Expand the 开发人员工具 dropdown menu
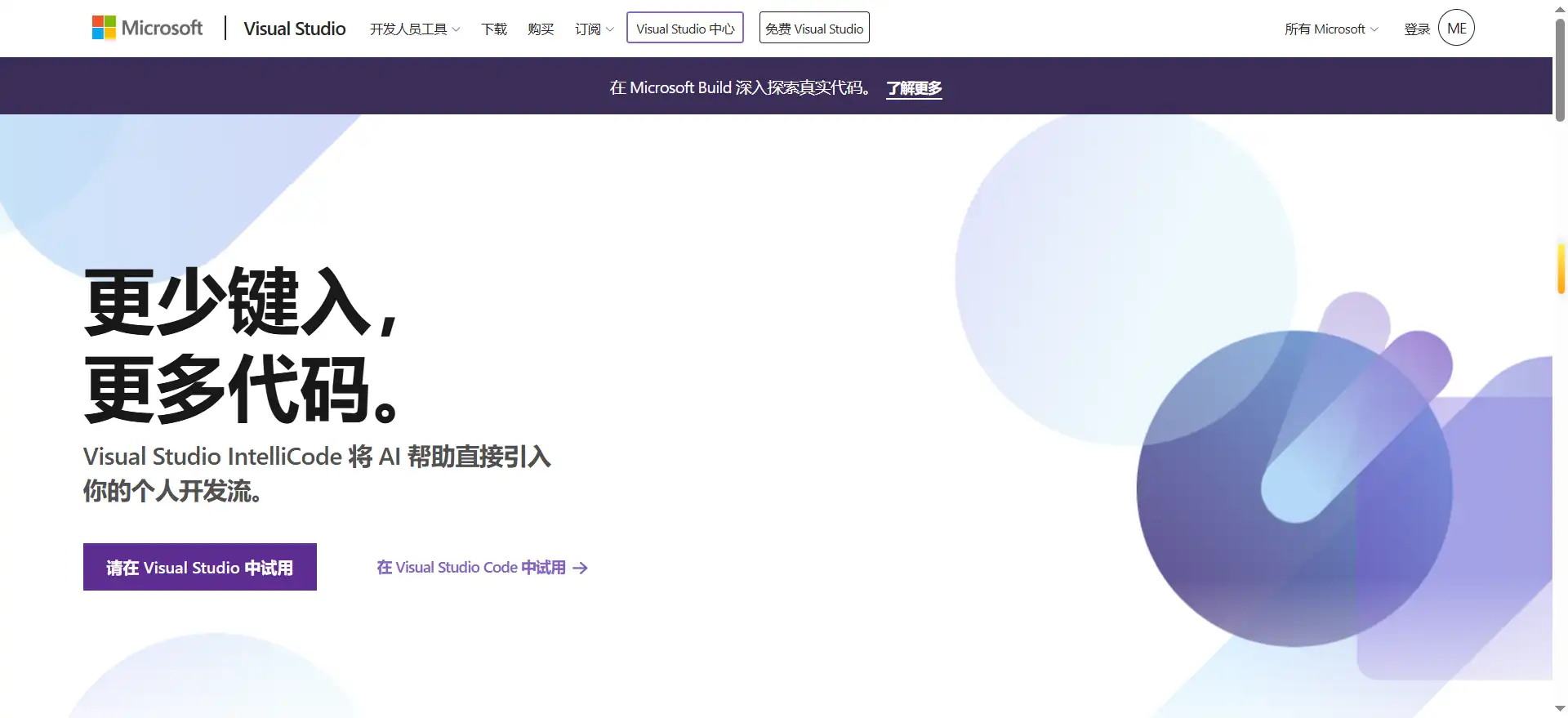Viewport: 1568px width, 718px height. click(x=415, y=29)
